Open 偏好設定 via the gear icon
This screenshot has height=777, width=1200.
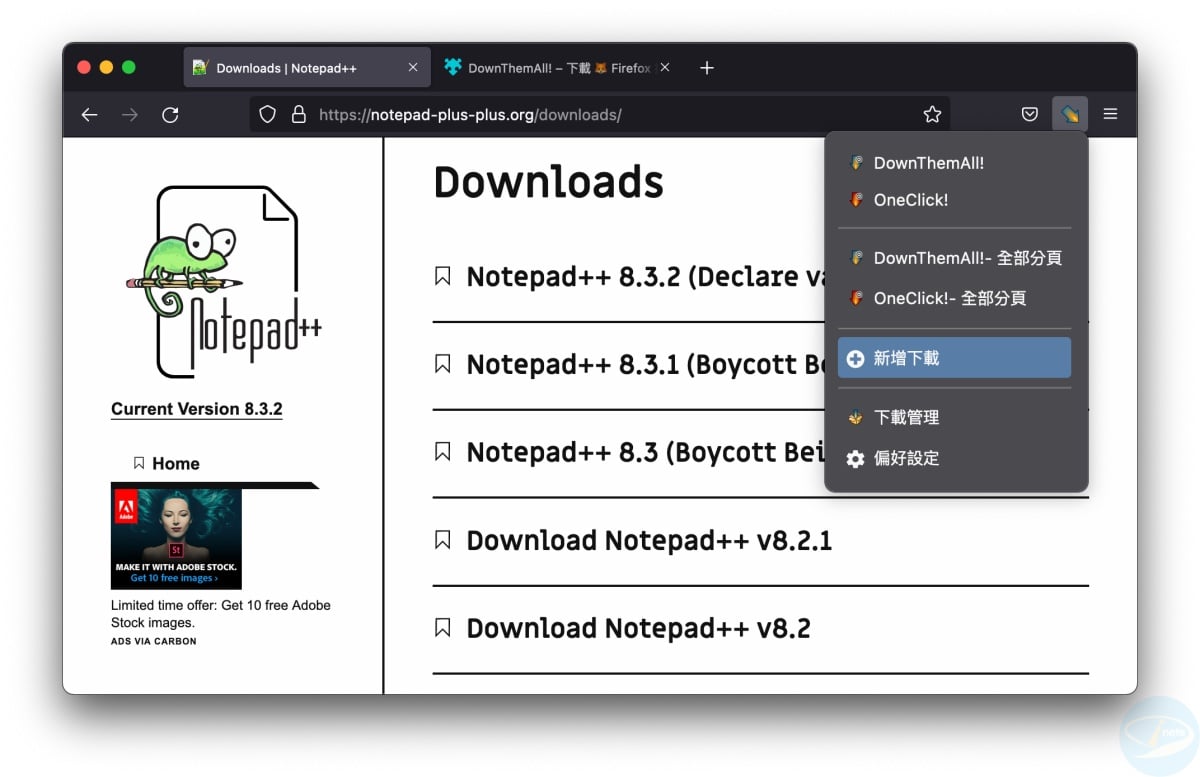coord(908,458)
